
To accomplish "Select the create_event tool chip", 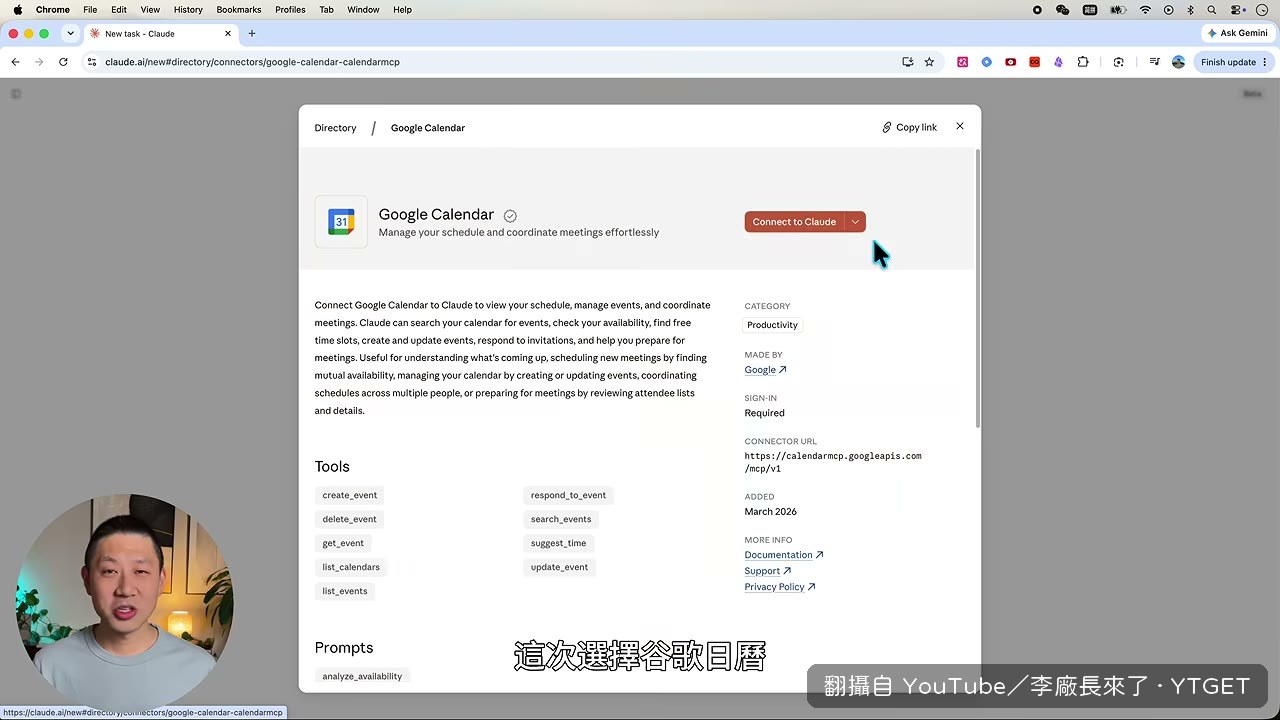I will click(x=350, y=495).
